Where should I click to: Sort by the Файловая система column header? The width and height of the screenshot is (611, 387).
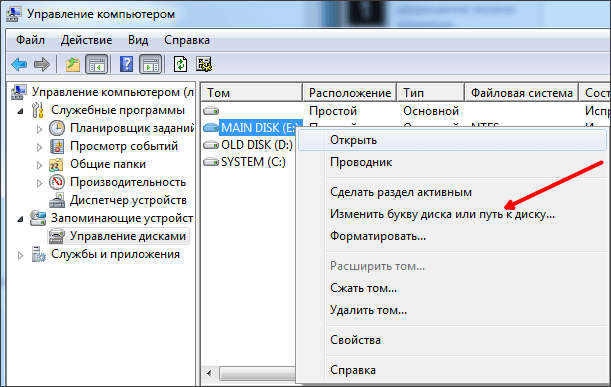[x=521, y=93]
